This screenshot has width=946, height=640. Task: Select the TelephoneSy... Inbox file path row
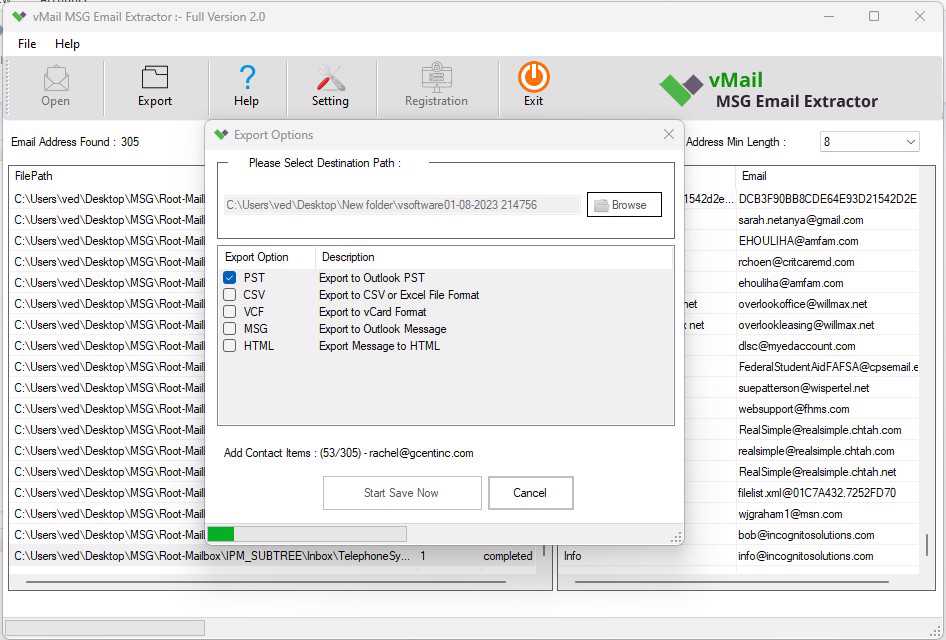[x=273, y=556]
